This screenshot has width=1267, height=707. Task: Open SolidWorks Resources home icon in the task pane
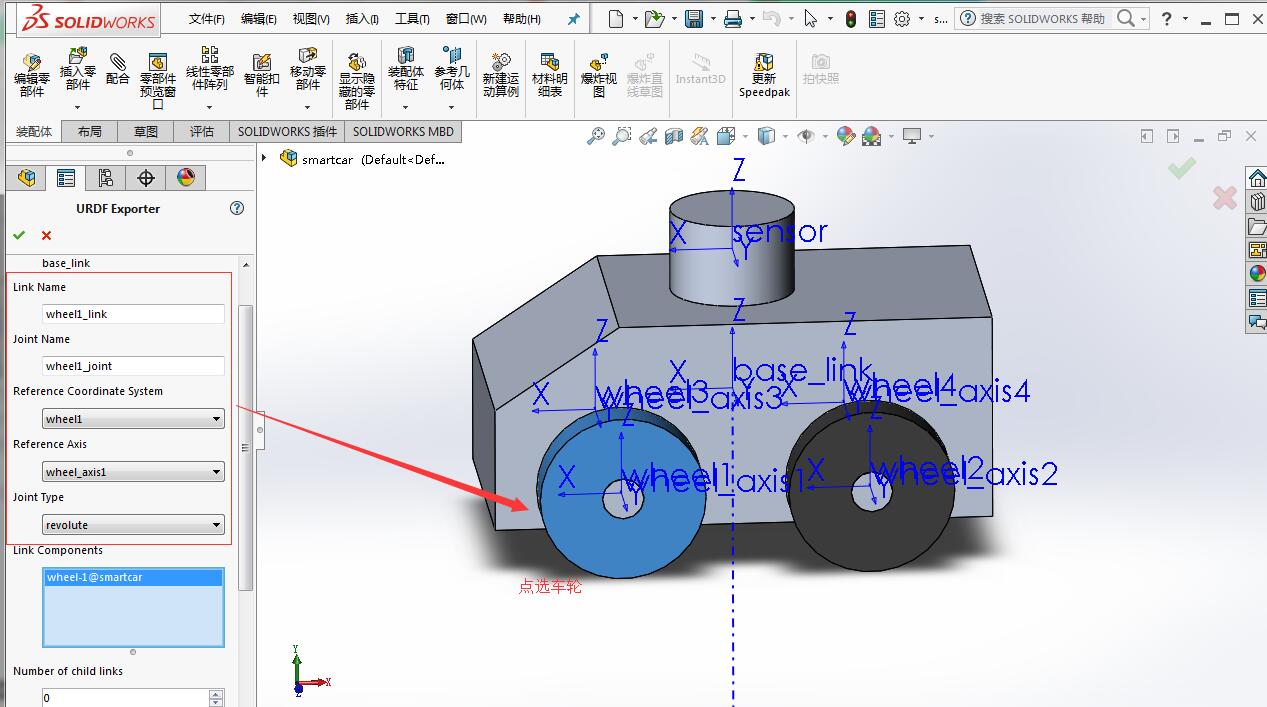click(x=1257, y=178)
